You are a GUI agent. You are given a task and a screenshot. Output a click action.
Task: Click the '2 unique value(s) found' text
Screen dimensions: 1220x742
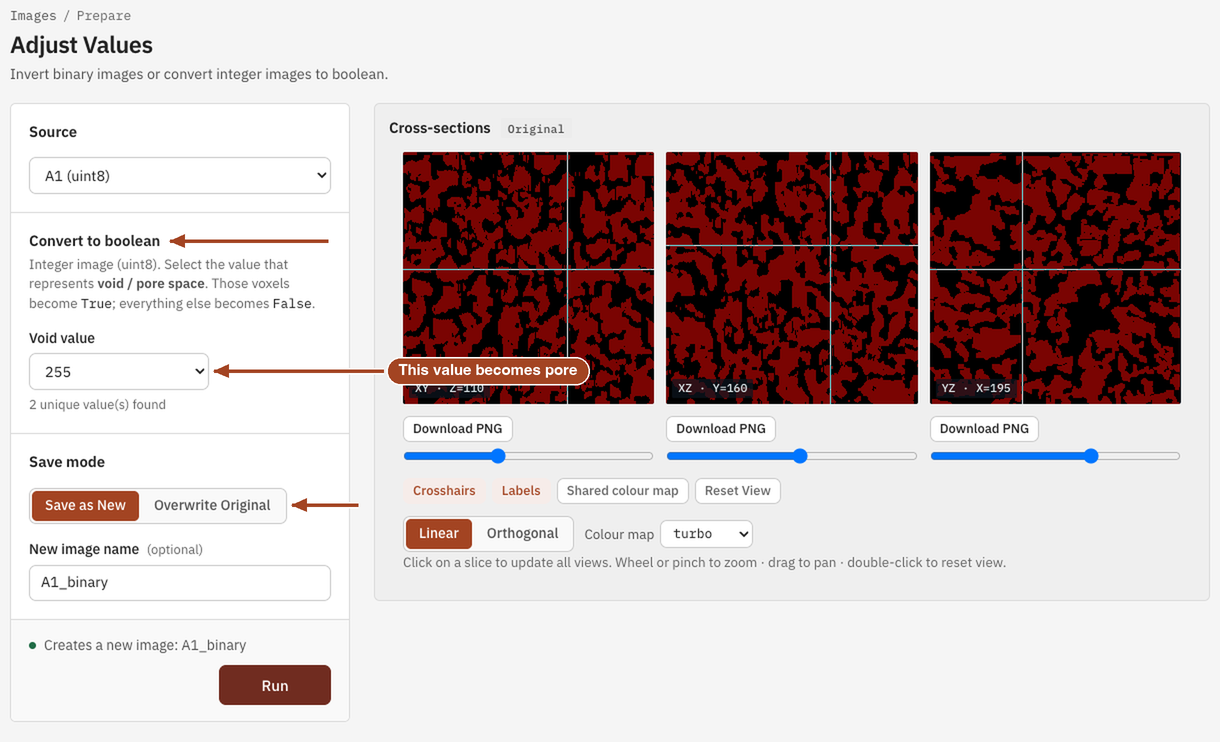[x=97, y=405]
